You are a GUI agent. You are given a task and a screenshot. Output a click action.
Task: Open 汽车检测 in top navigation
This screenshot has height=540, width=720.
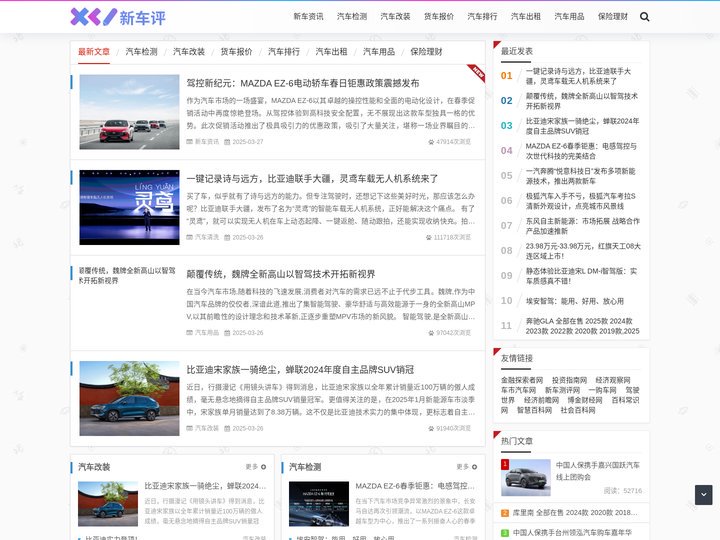(x=352, y=17)
